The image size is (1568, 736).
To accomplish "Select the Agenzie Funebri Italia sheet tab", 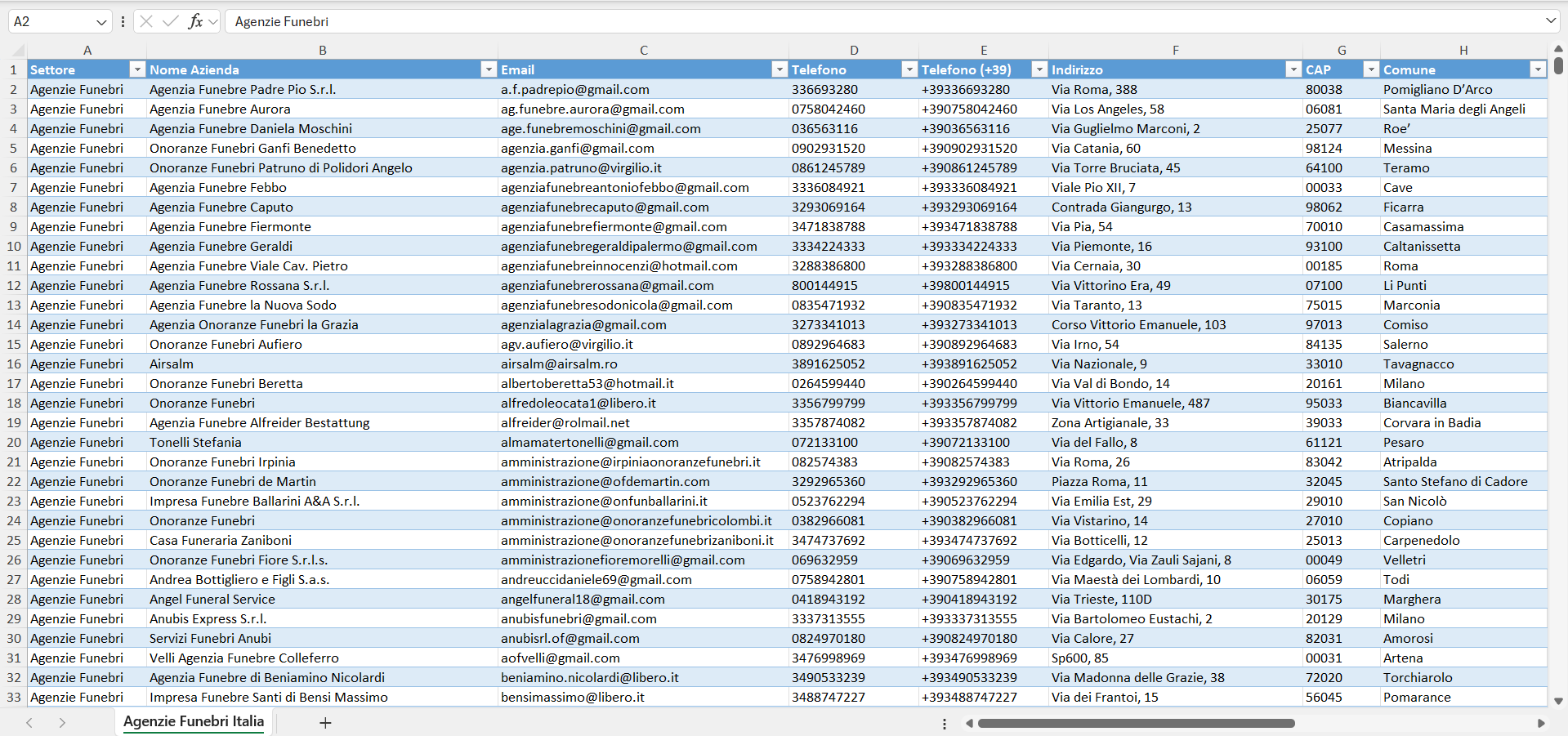I will pos(194,722).
